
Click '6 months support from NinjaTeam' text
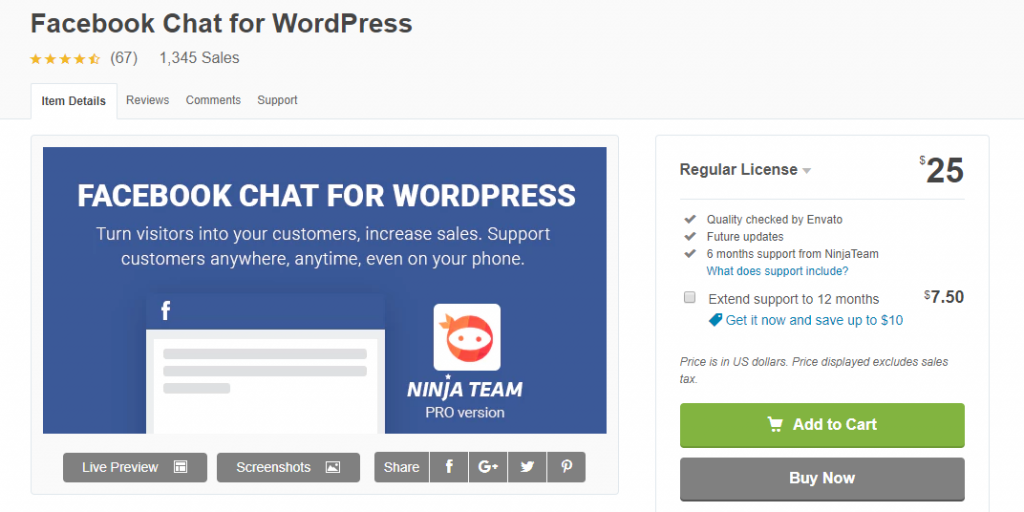click(x=793, y=254)
